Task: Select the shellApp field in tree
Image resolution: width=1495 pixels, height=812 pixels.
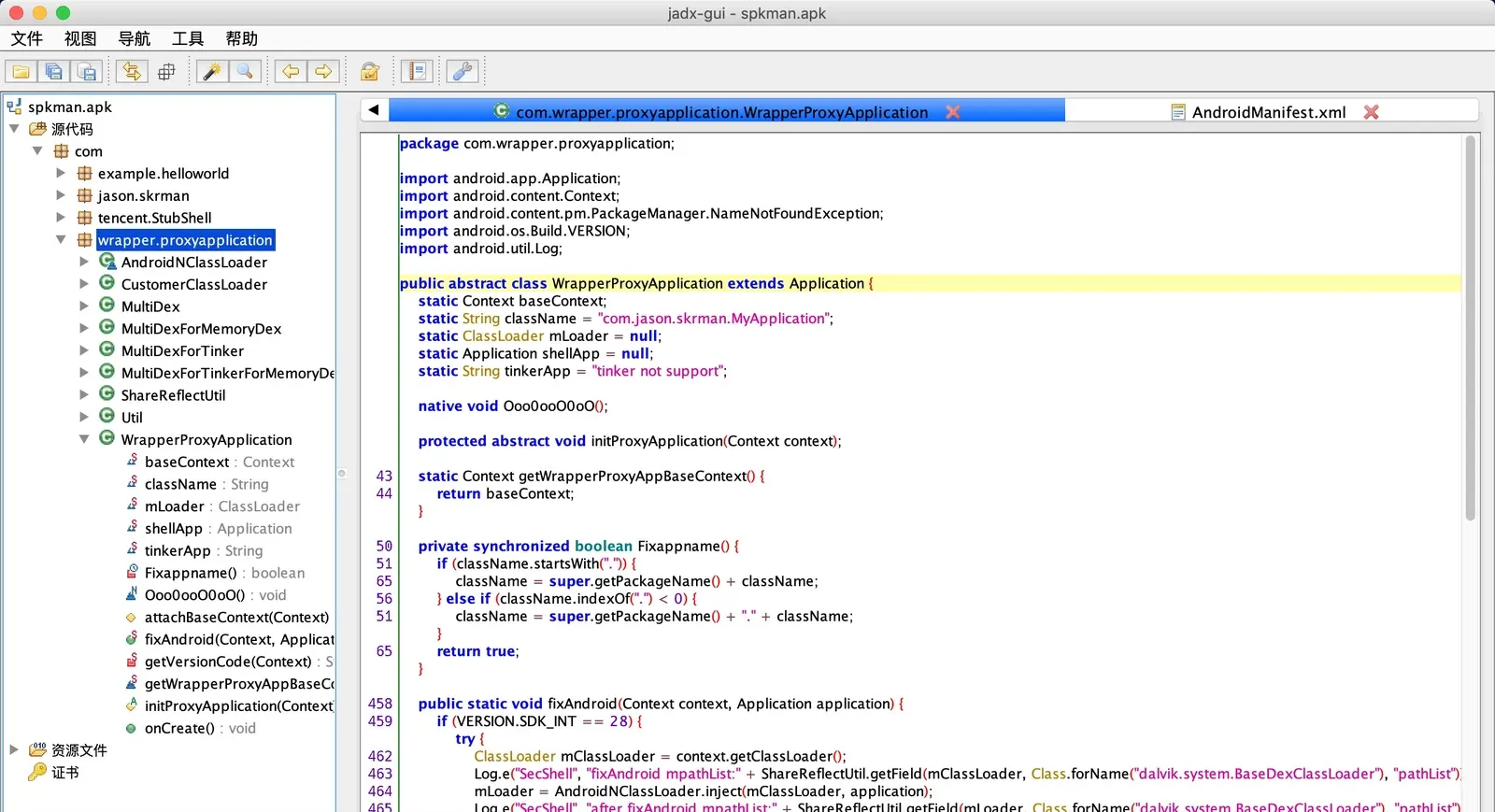Action: click(x=219, y=528)
